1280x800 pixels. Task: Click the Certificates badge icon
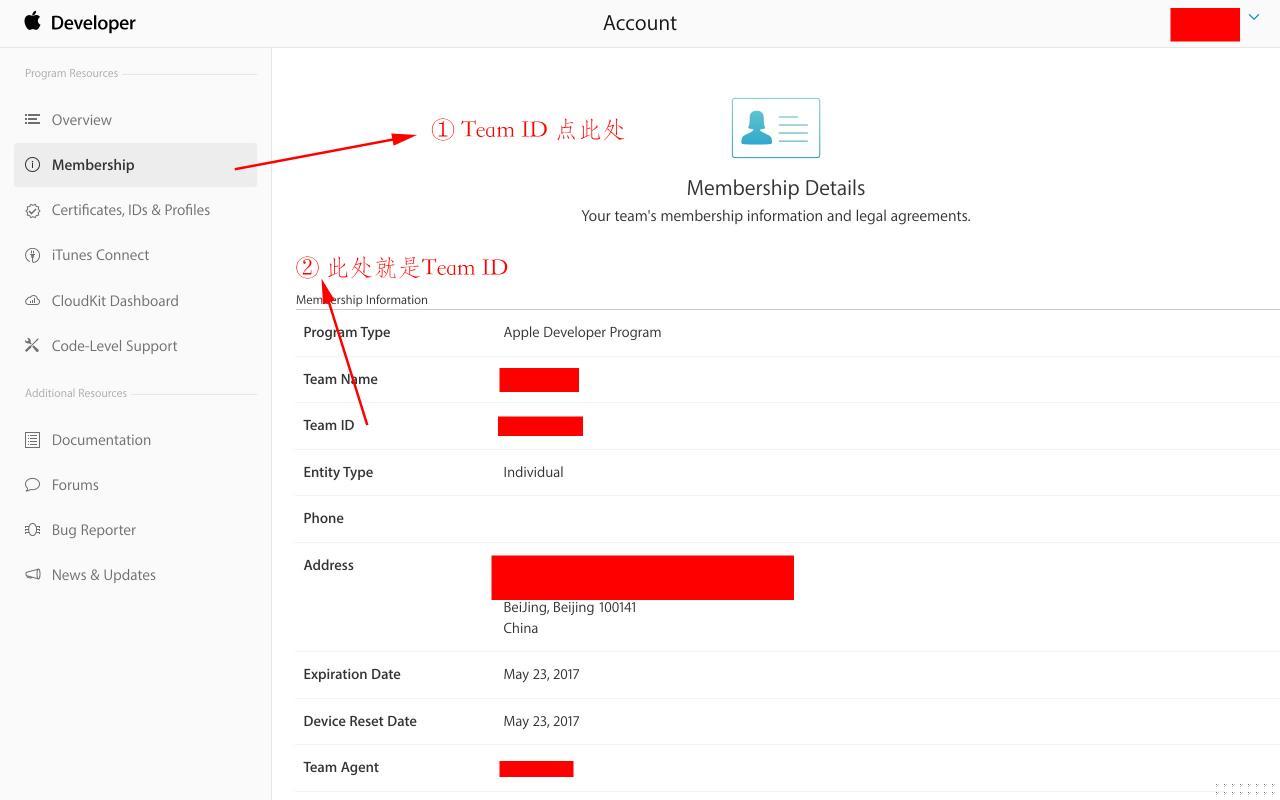(33, 210)
